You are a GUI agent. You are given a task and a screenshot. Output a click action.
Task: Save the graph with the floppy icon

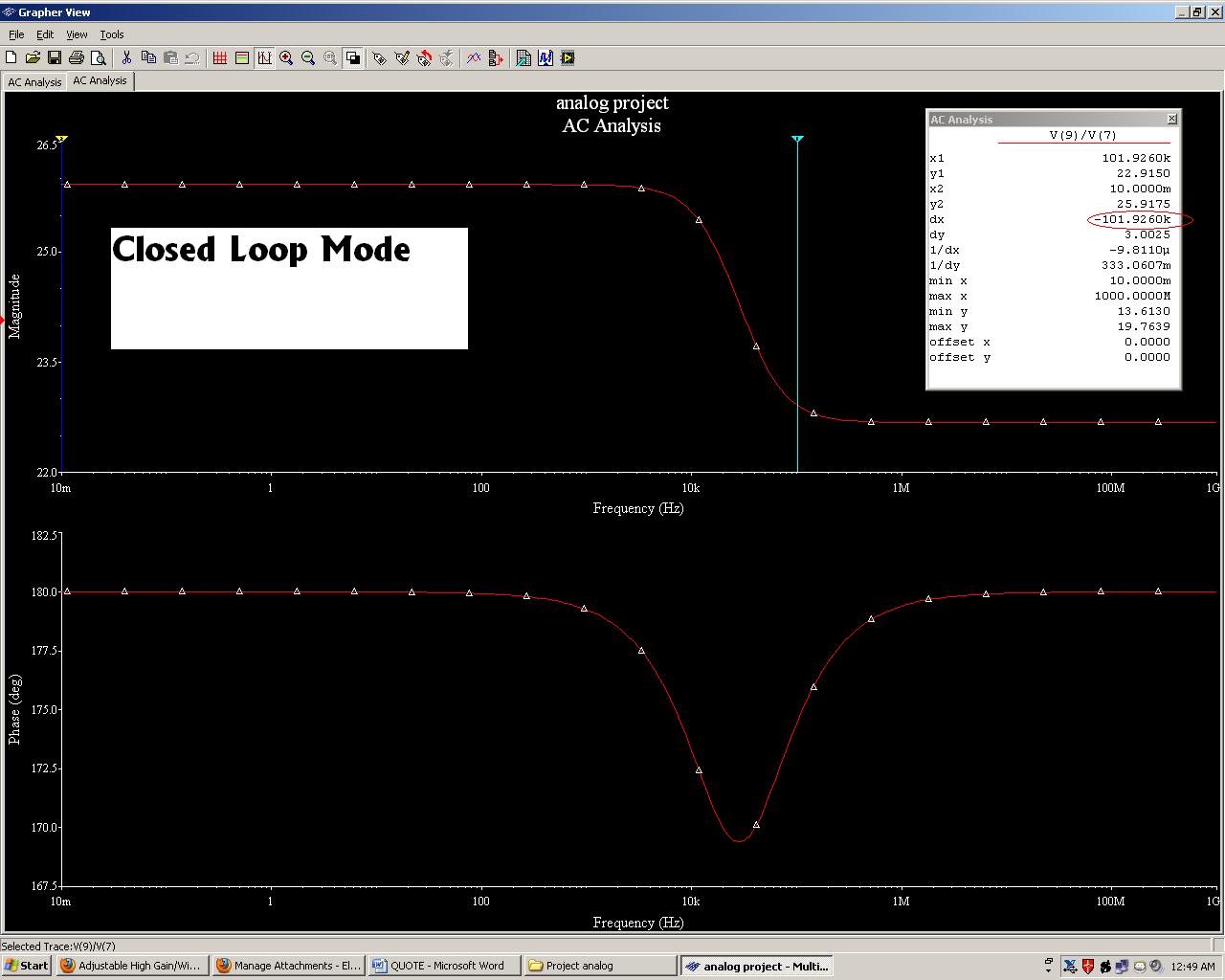click(55, 58)
